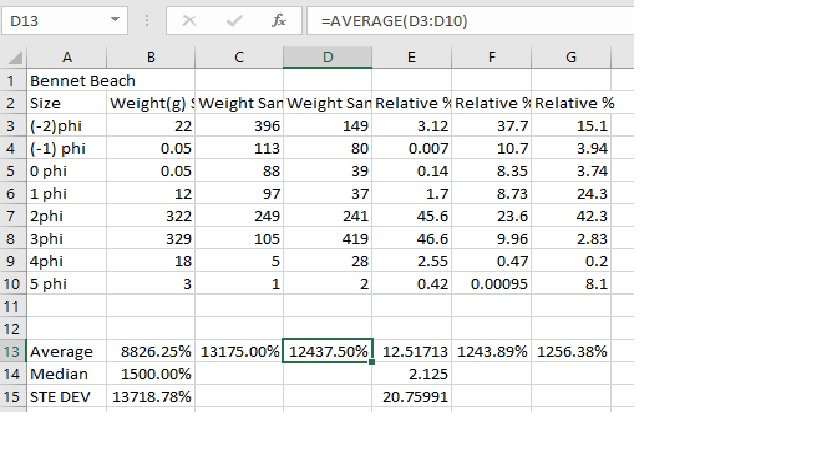Click the Insert Function fx icon
Viewport: 819px width, 460px height.
coord(279,20)
